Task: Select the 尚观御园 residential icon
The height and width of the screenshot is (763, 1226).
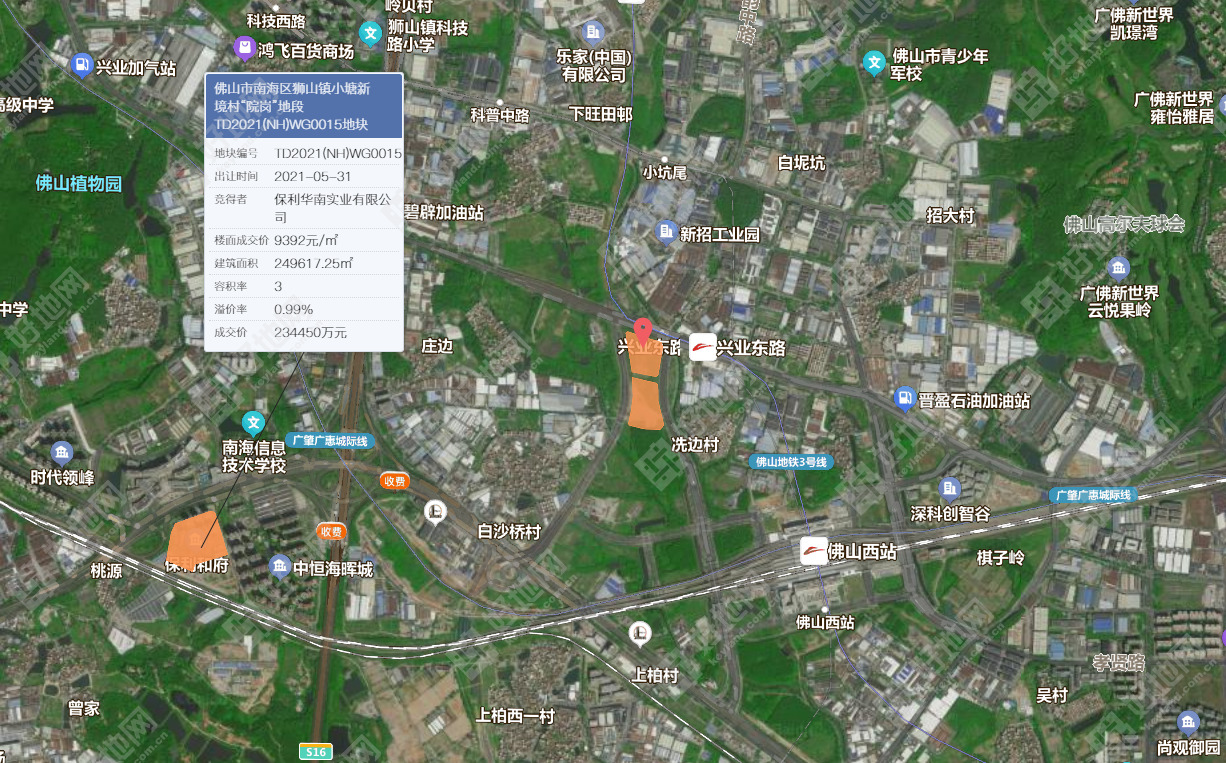Action: coord(1188,722)
